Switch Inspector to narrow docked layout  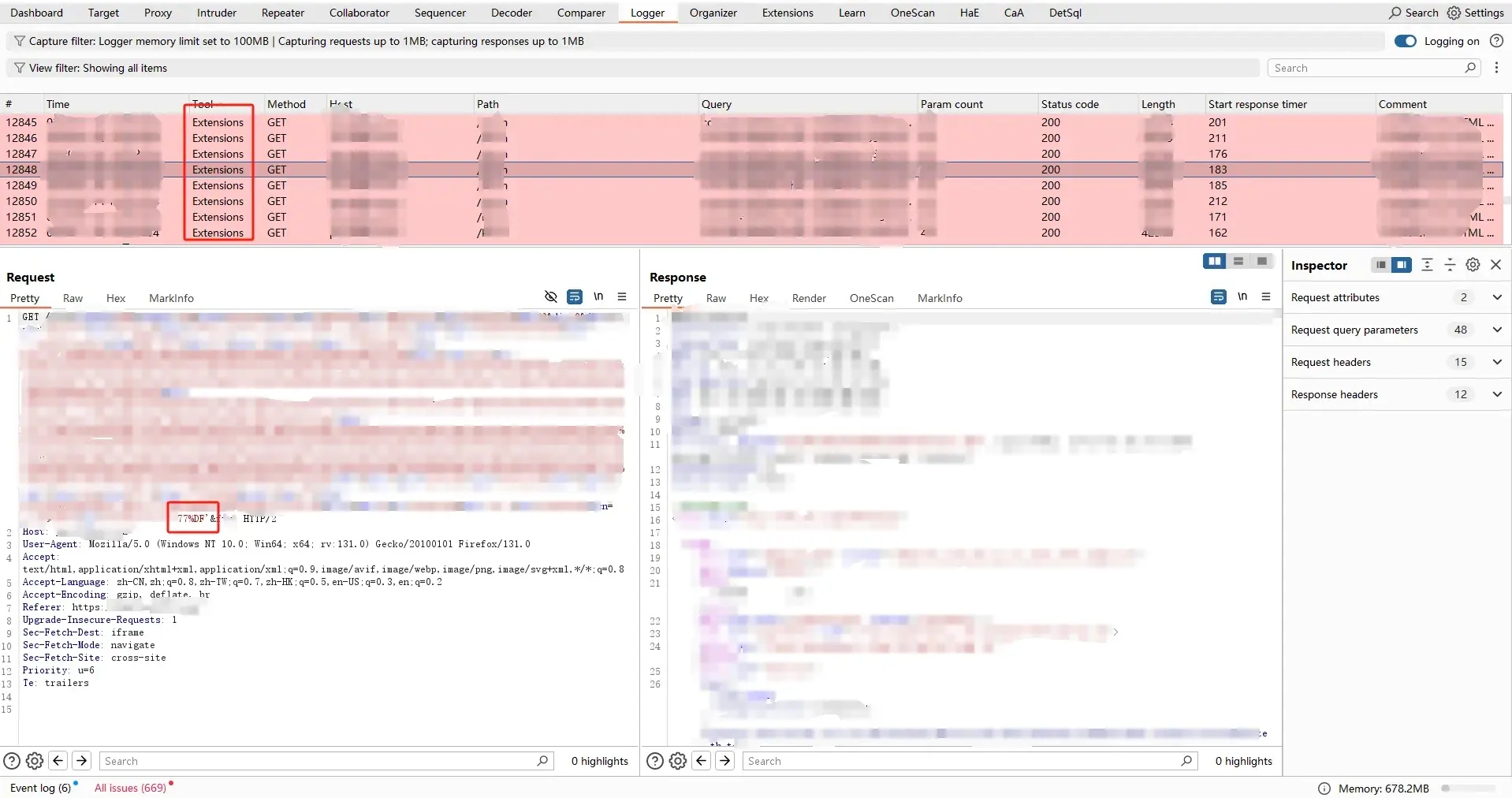coord(1380,265)
